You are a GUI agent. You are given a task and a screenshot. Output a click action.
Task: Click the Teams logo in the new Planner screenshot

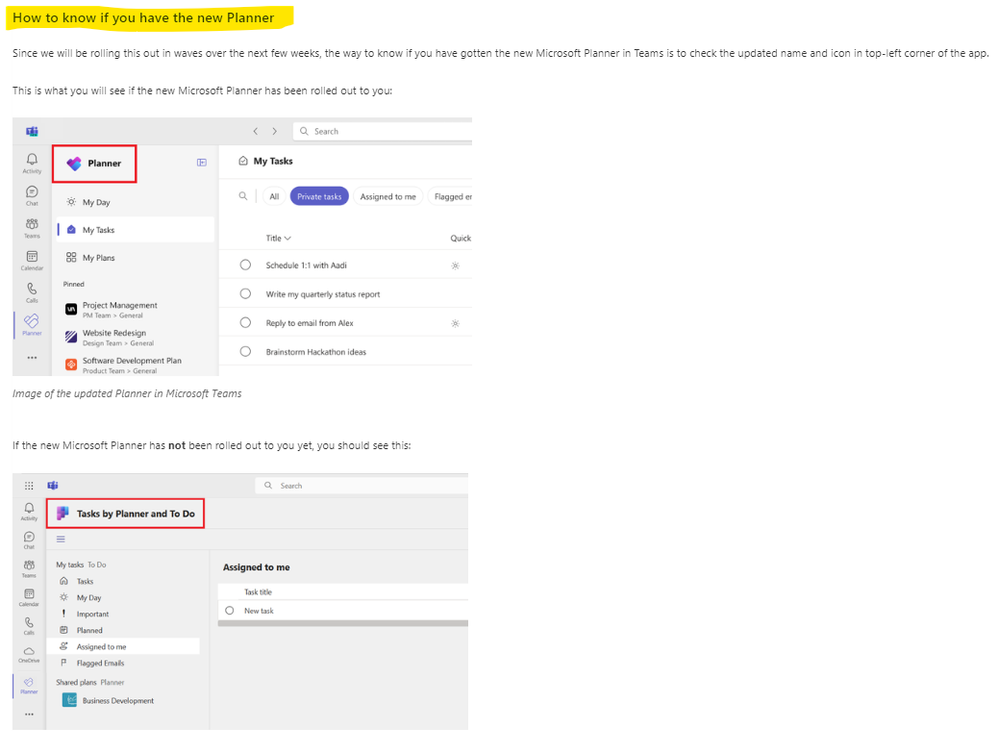point(32,131)
